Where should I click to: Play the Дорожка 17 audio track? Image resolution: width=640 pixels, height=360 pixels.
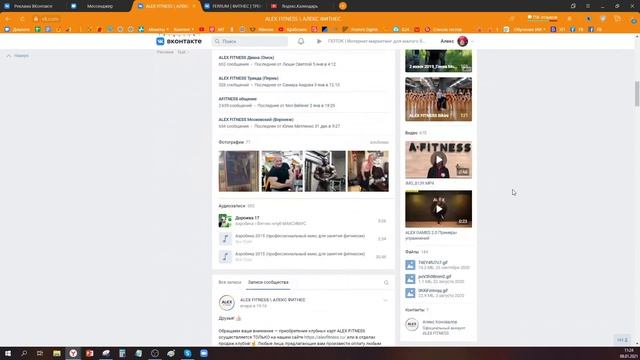coord(225,220)
